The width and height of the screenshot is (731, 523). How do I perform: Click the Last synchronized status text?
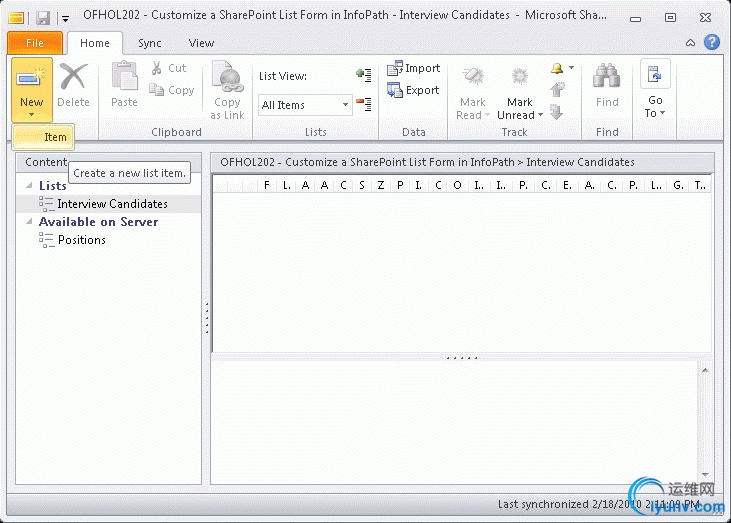click(x=599, y=504)
